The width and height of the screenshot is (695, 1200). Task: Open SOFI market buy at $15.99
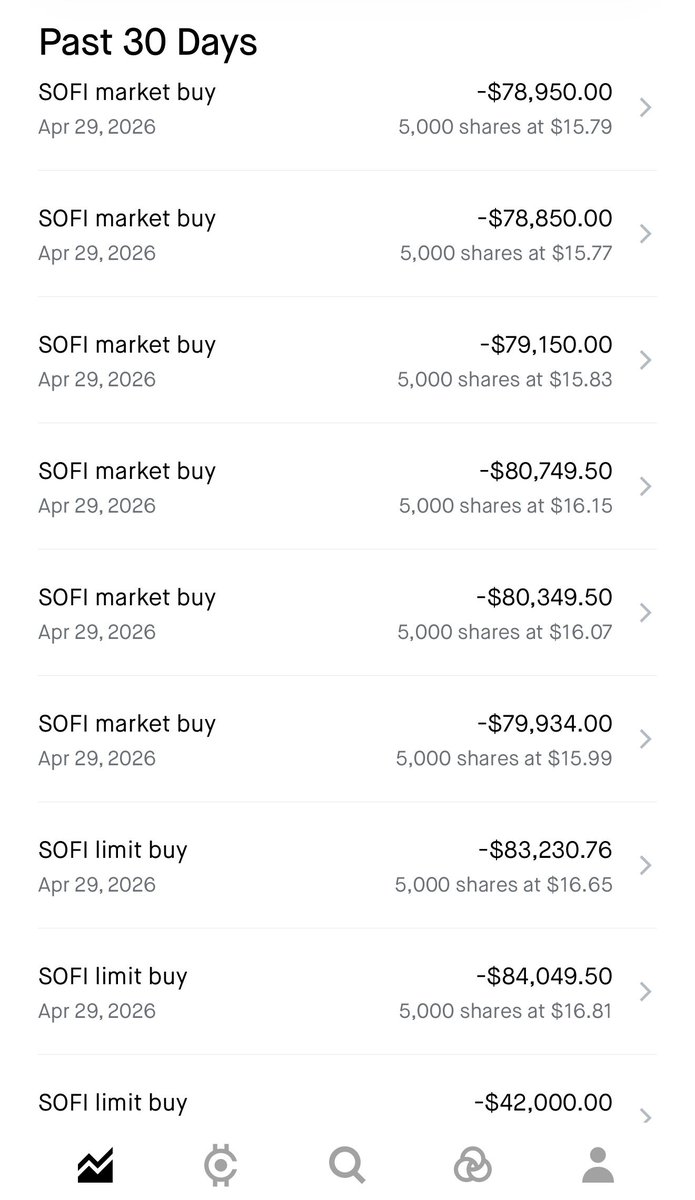pyautogui.click(x=347, y=739)
